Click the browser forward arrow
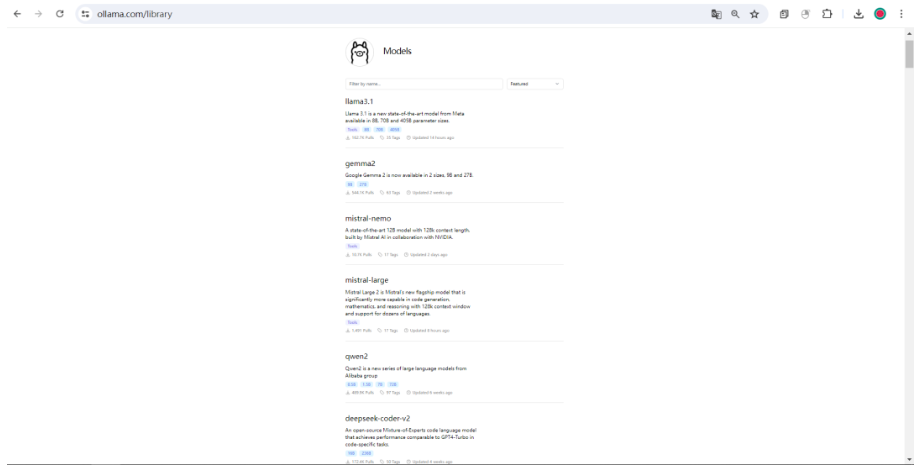The height and width of the screenshot is (470, 921). pyautogui.click(x=38, y=14)
